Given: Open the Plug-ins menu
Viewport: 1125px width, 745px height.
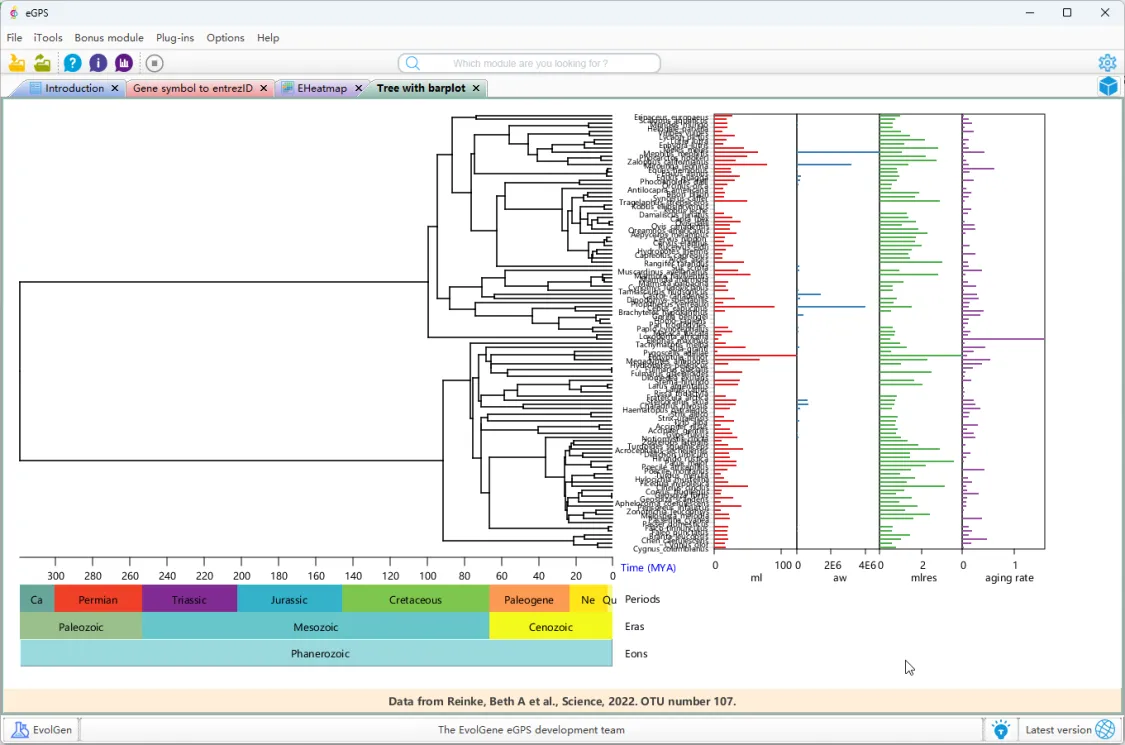Looking at the screenshot, I should 175,37.
